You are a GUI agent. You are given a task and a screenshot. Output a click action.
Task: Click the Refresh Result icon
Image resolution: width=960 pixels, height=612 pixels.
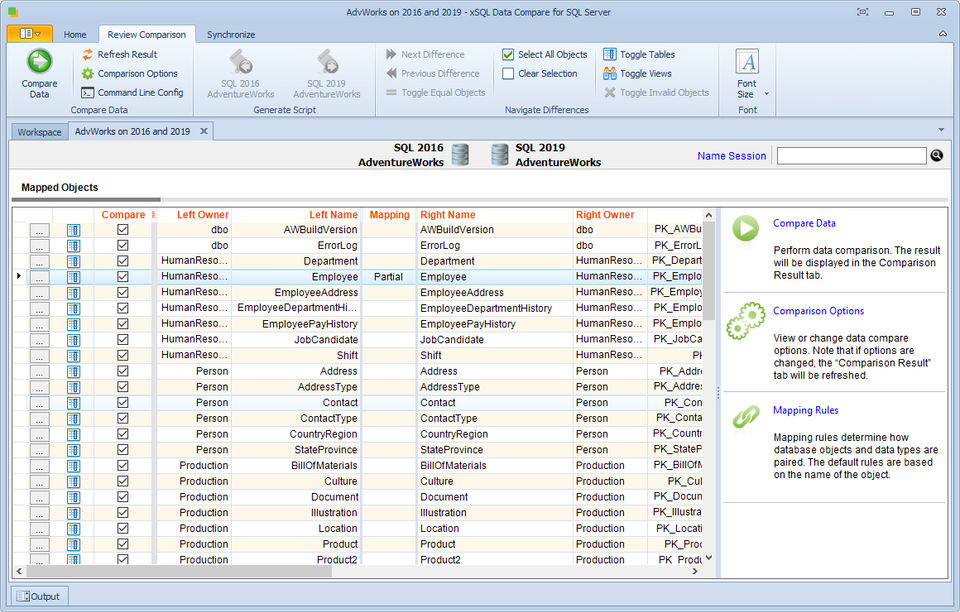(88, 54)
